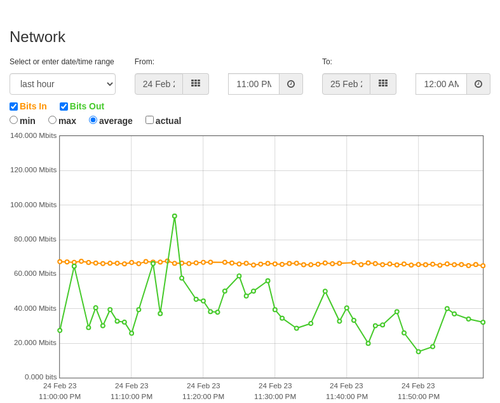Image resolution: width=500 pixels, height=403 pixels.
Task: Click the '140.000 Mbits' y-axis label
Action: pyautogui.click(x=33, y=135)
